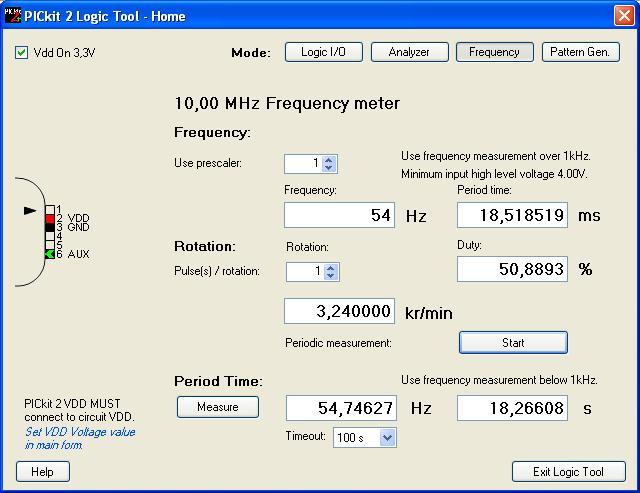This screenshot has width=640, height=493.
Task: Open the Timeout dropdown list
Action: pyautogui.click(x=387, y=438)
